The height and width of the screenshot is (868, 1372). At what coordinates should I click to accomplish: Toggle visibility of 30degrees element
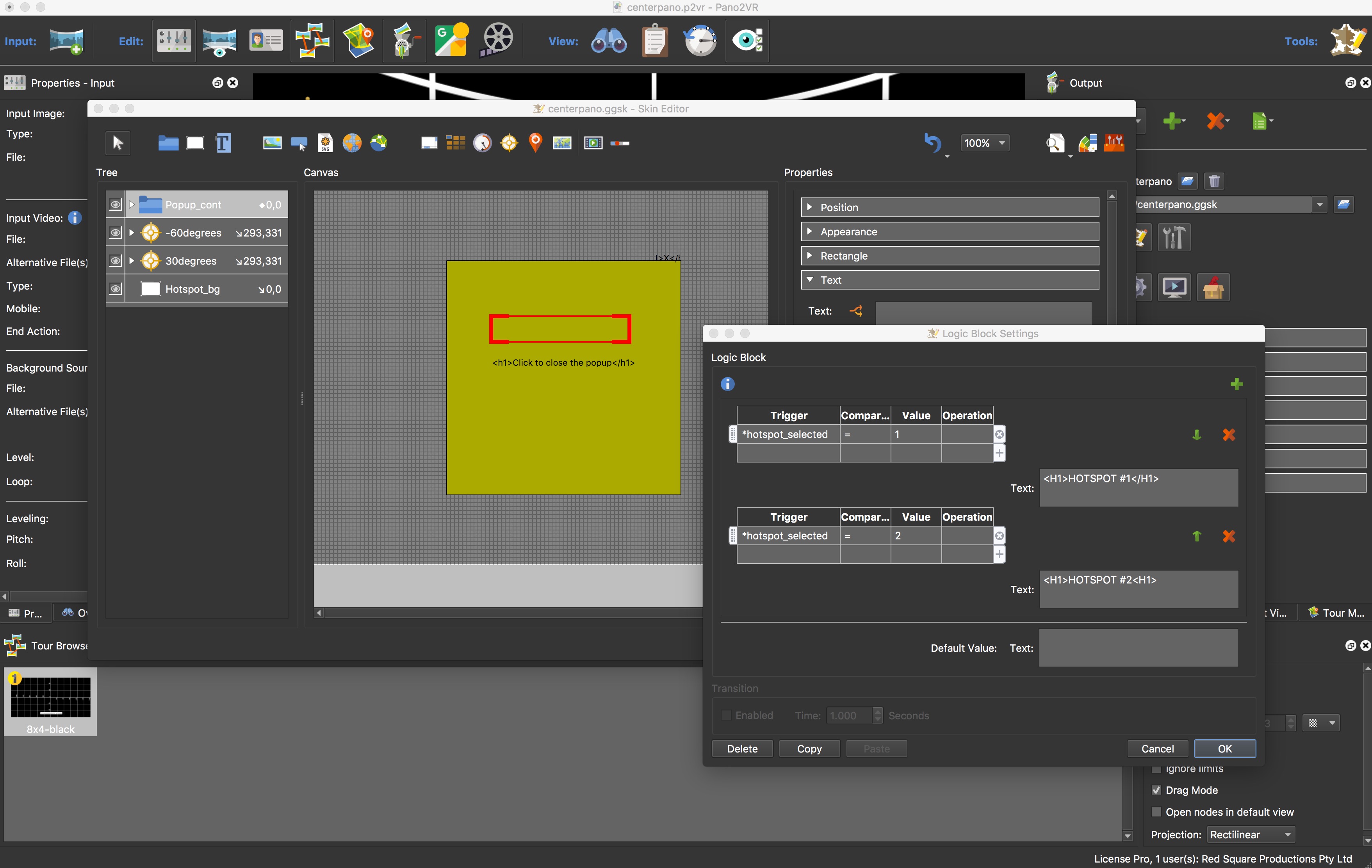(115, 261)
